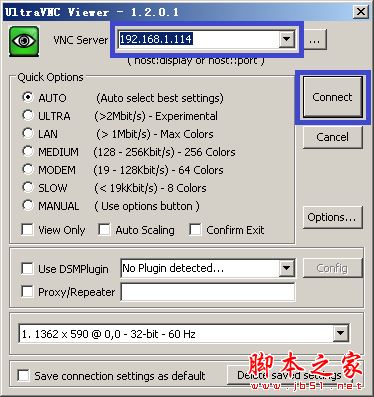Click the host:display or host::port hint text
Screen dimensions: 374x397
click(196, 61)
